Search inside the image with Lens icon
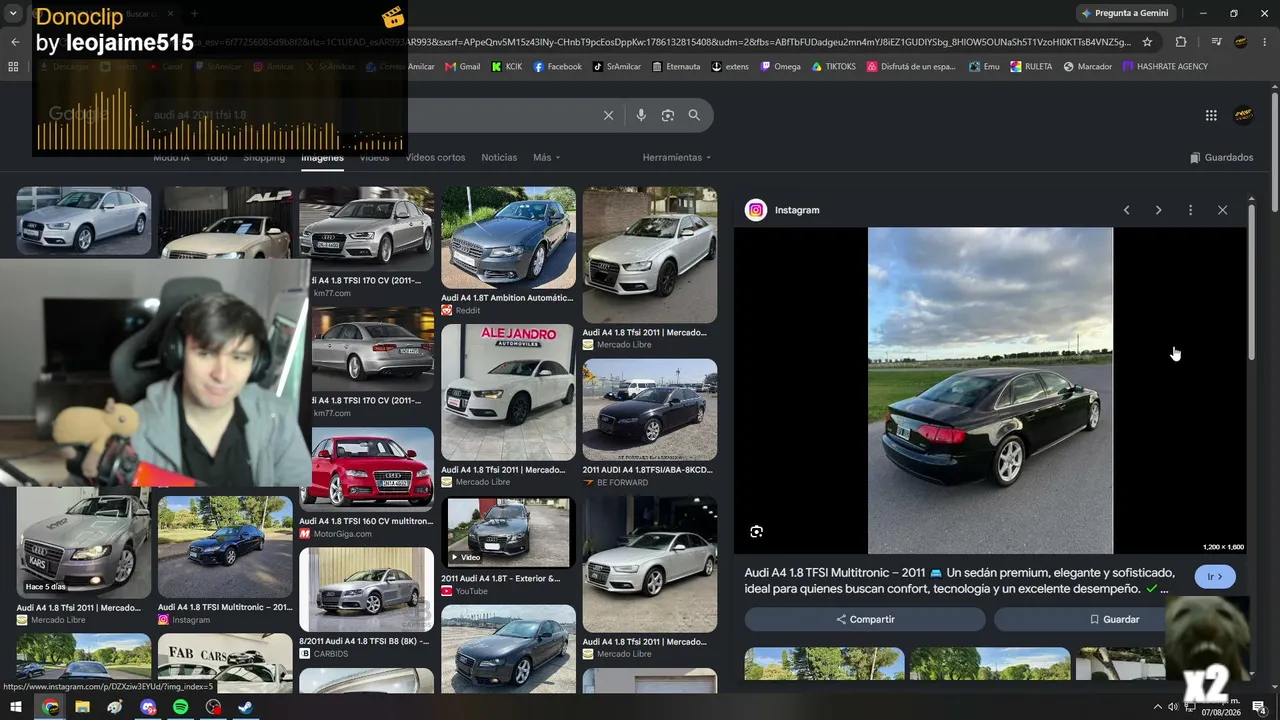Screen dimensions: 1280x720 click(756, 532)
